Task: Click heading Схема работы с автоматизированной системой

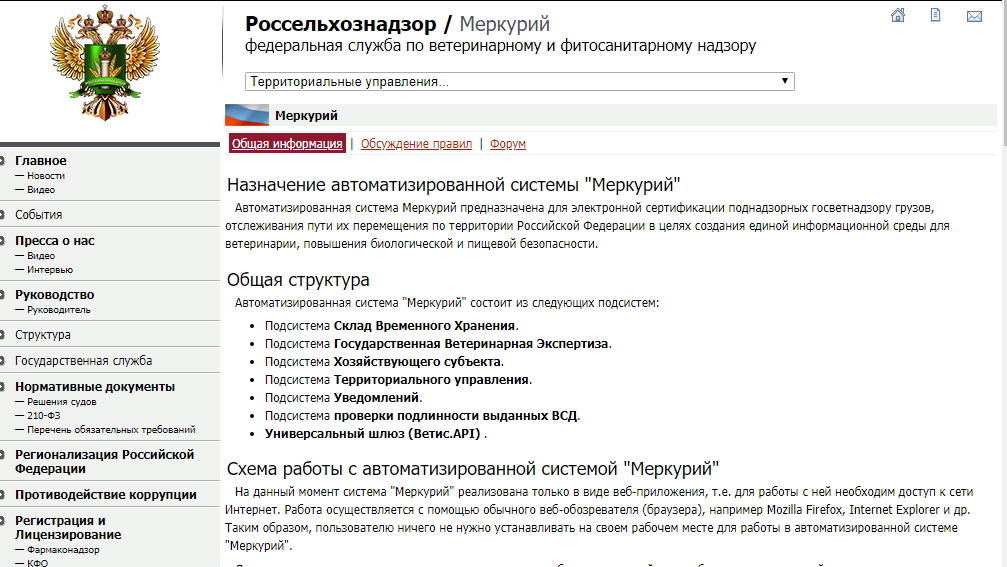Action: click(473, 469)
